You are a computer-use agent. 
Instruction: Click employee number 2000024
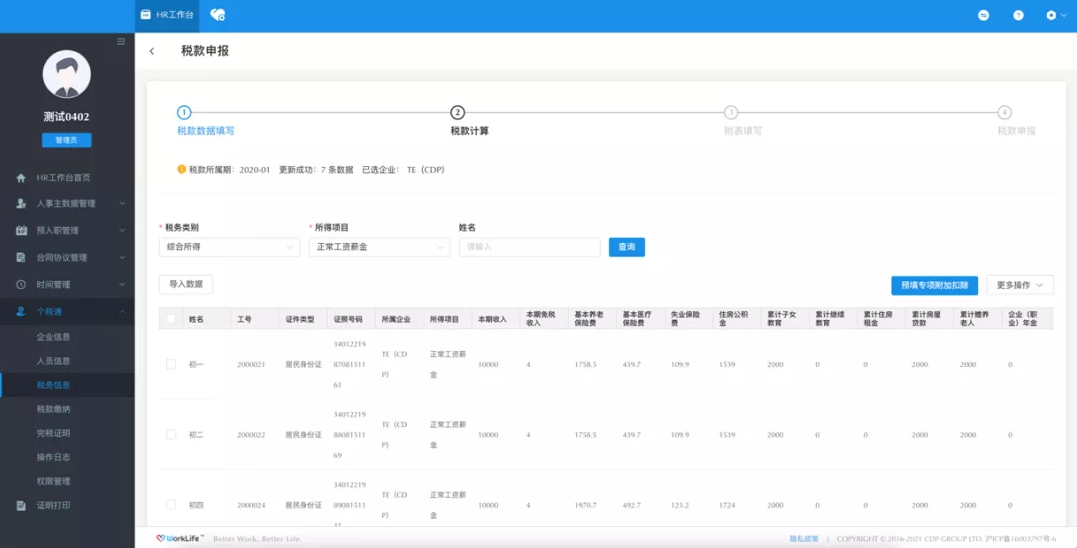click(251, 505)
